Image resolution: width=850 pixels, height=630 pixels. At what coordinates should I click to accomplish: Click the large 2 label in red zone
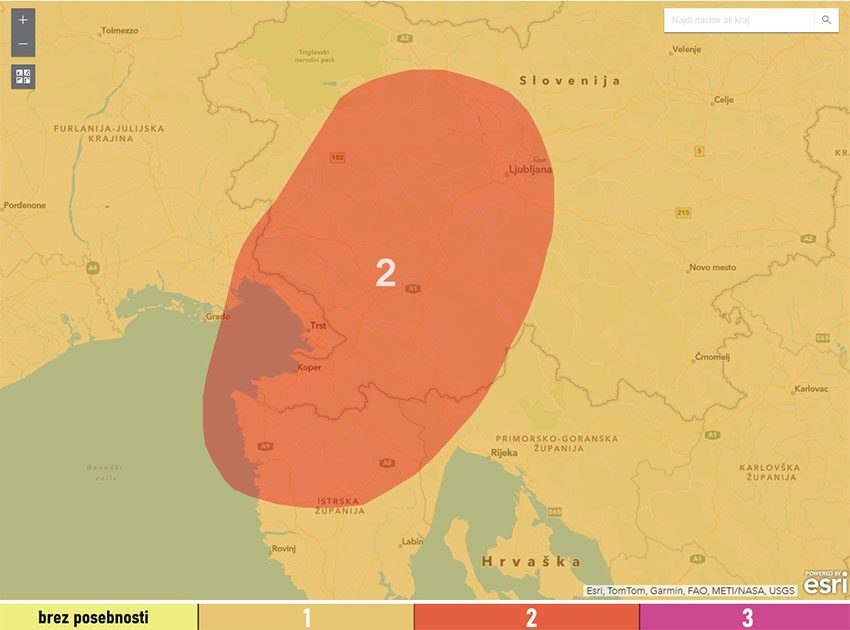[x=386, y=273]
